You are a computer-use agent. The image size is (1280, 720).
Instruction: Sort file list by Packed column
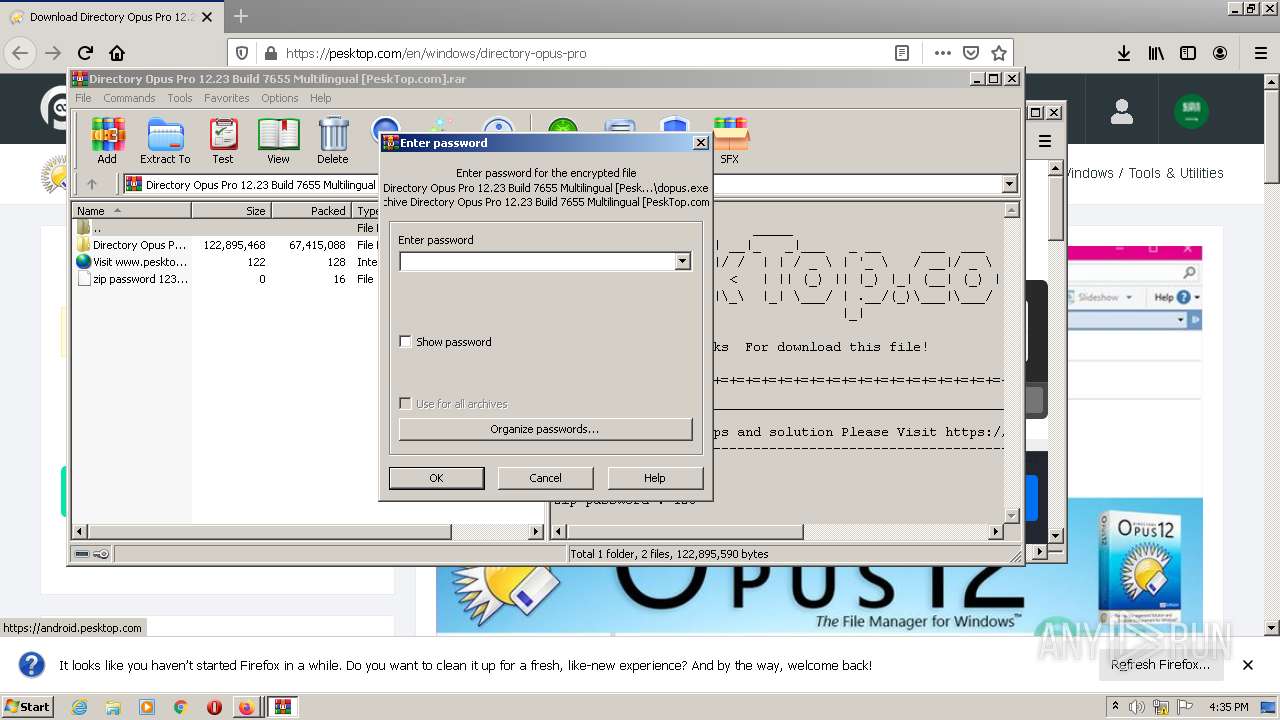tap(311, 210)
